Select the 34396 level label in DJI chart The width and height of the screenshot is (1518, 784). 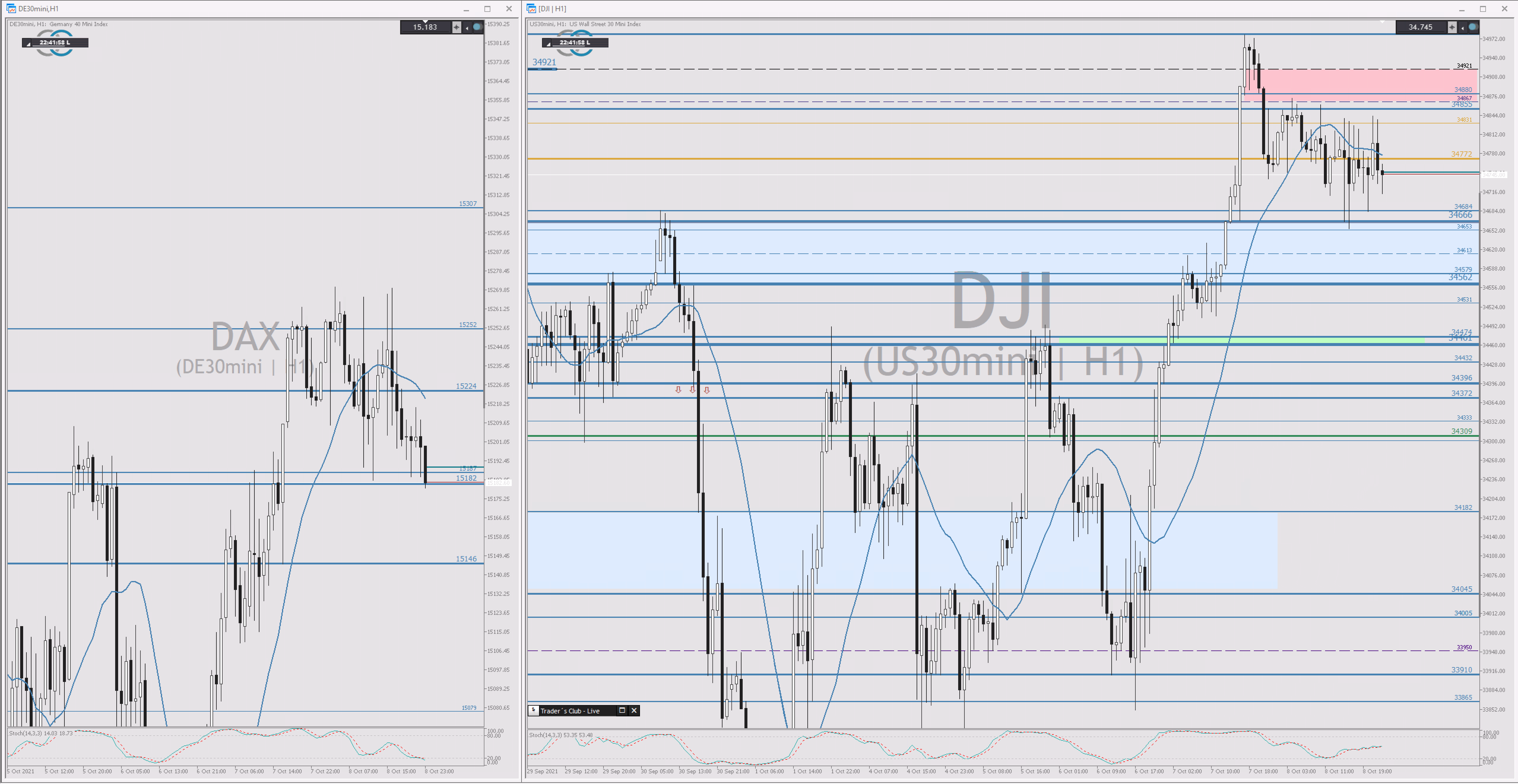tap(1461, 378)
